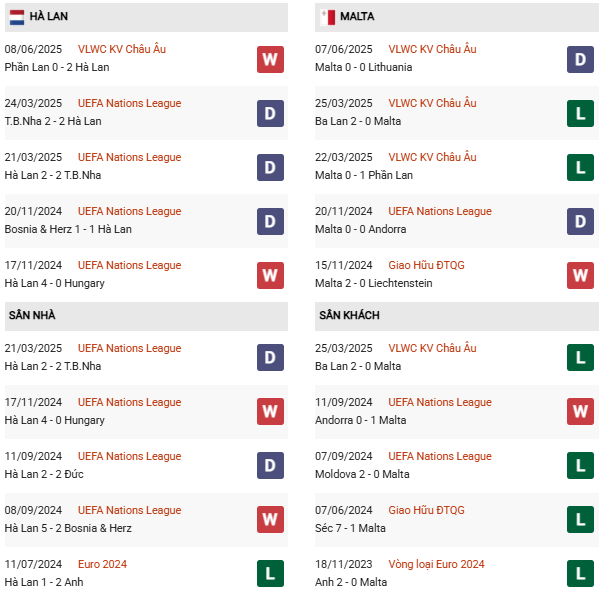Image resolution: width=600 pixels, height=595 pixels.
Task: Select the SÂN NHÀ section header
Action: pos(32,316)
